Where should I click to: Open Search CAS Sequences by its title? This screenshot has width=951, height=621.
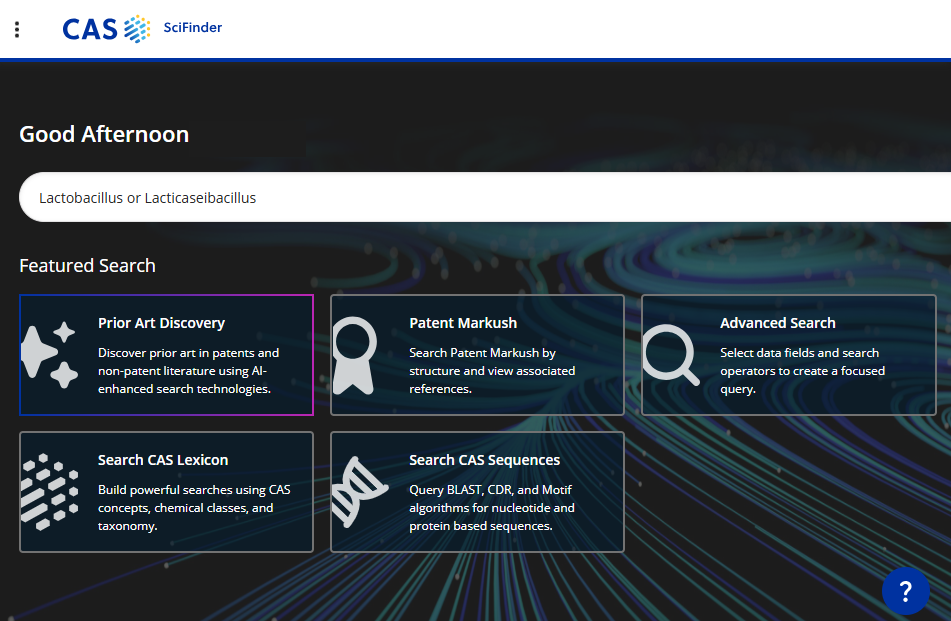pyautogui.click(x=484, y=460)
